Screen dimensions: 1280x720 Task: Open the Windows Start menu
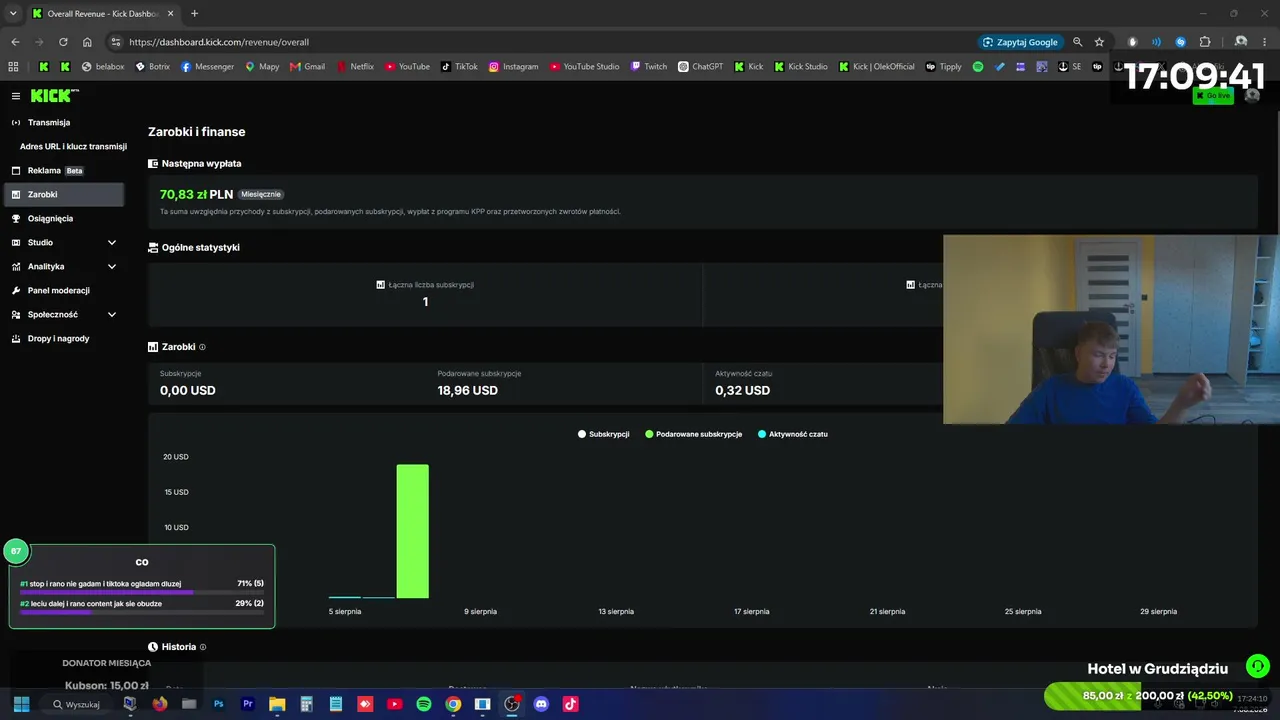21,704
